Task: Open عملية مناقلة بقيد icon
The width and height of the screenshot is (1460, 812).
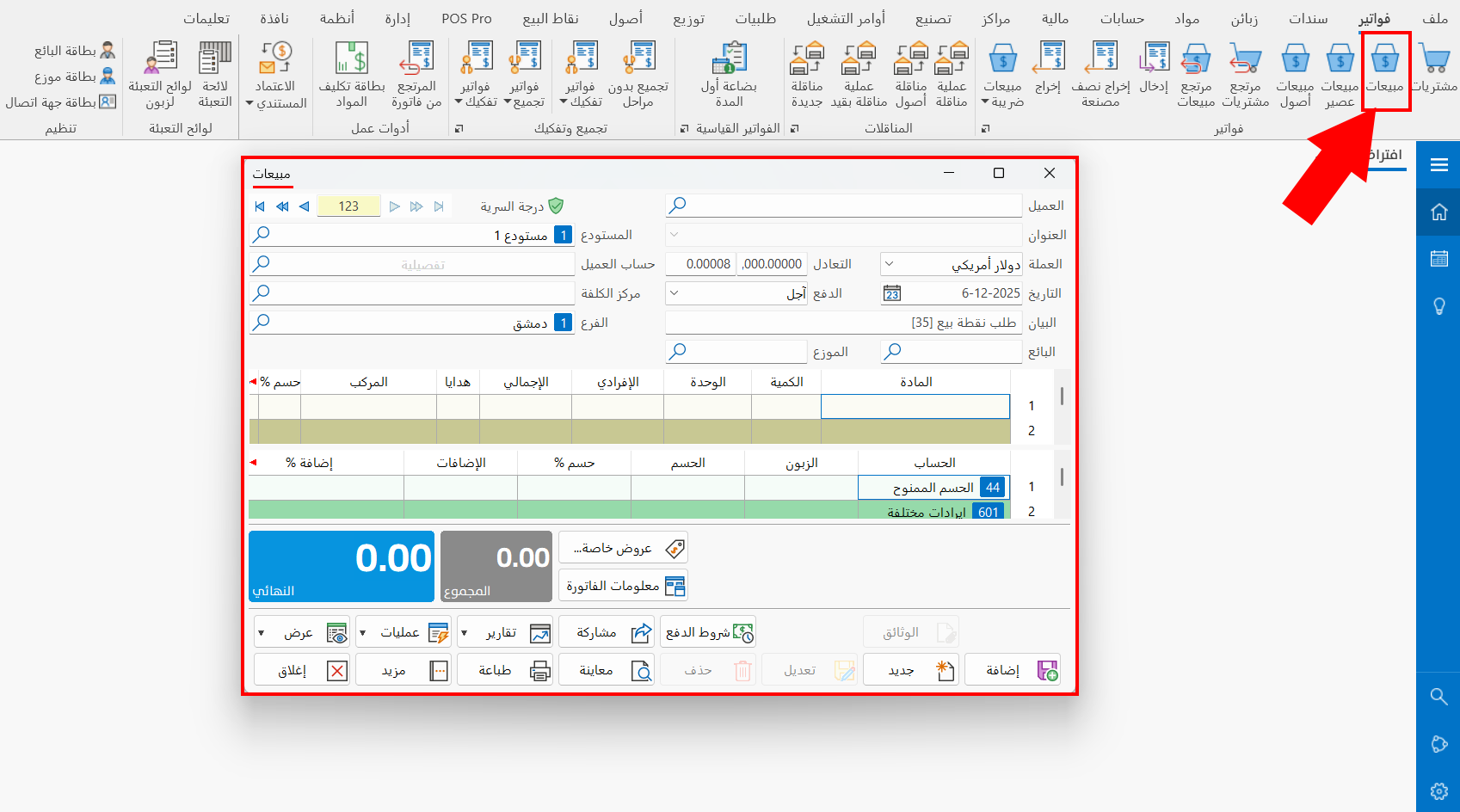Action: point(859,76)
